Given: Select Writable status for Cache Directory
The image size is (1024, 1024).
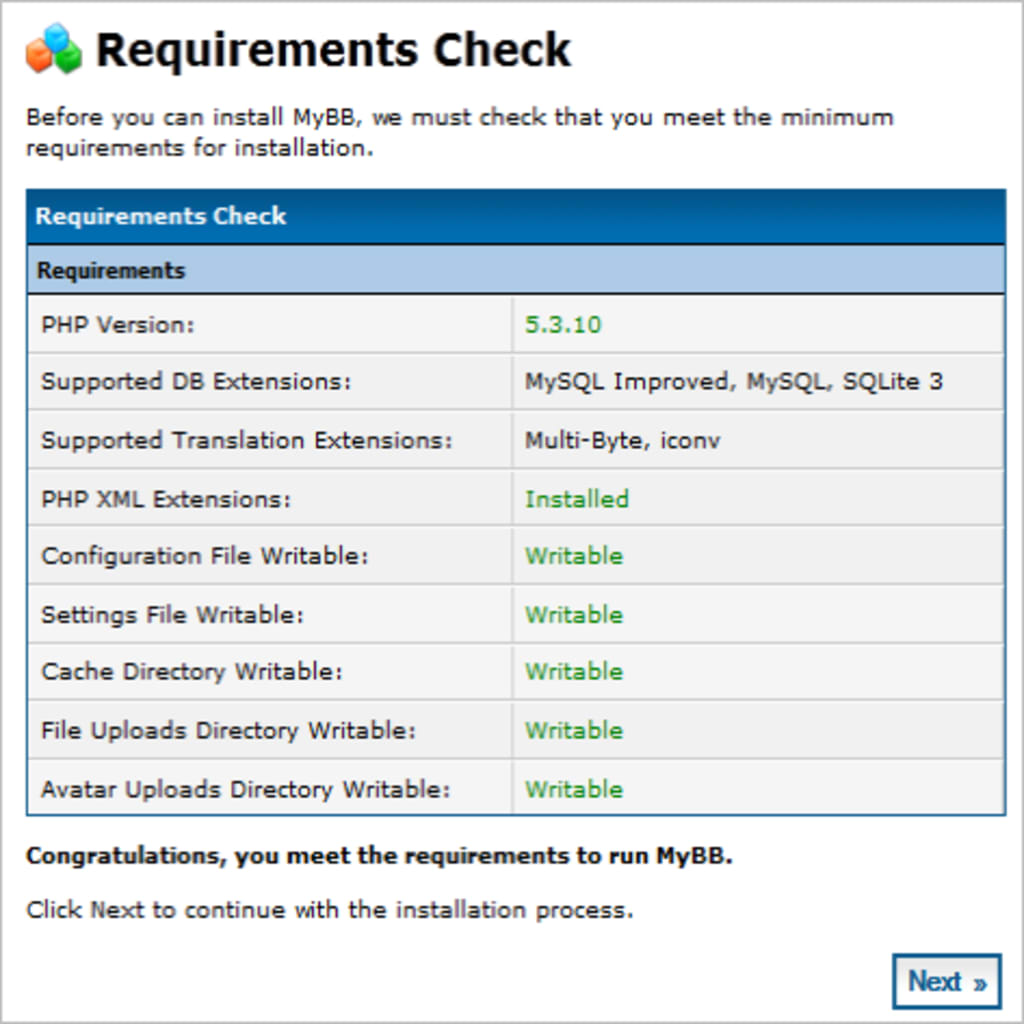Looking at the screenshot, I should (x=574, y=671).
